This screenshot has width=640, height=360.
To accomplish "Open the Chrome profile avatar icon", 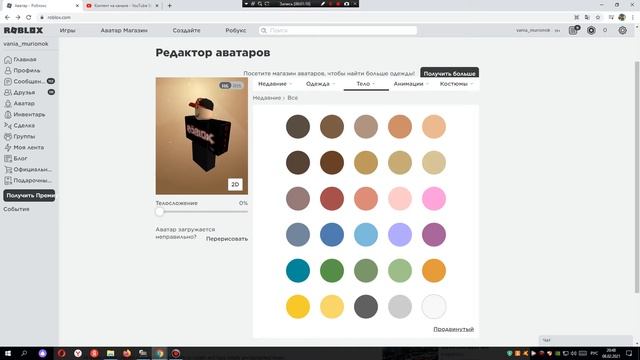I will tap(622, 18).
